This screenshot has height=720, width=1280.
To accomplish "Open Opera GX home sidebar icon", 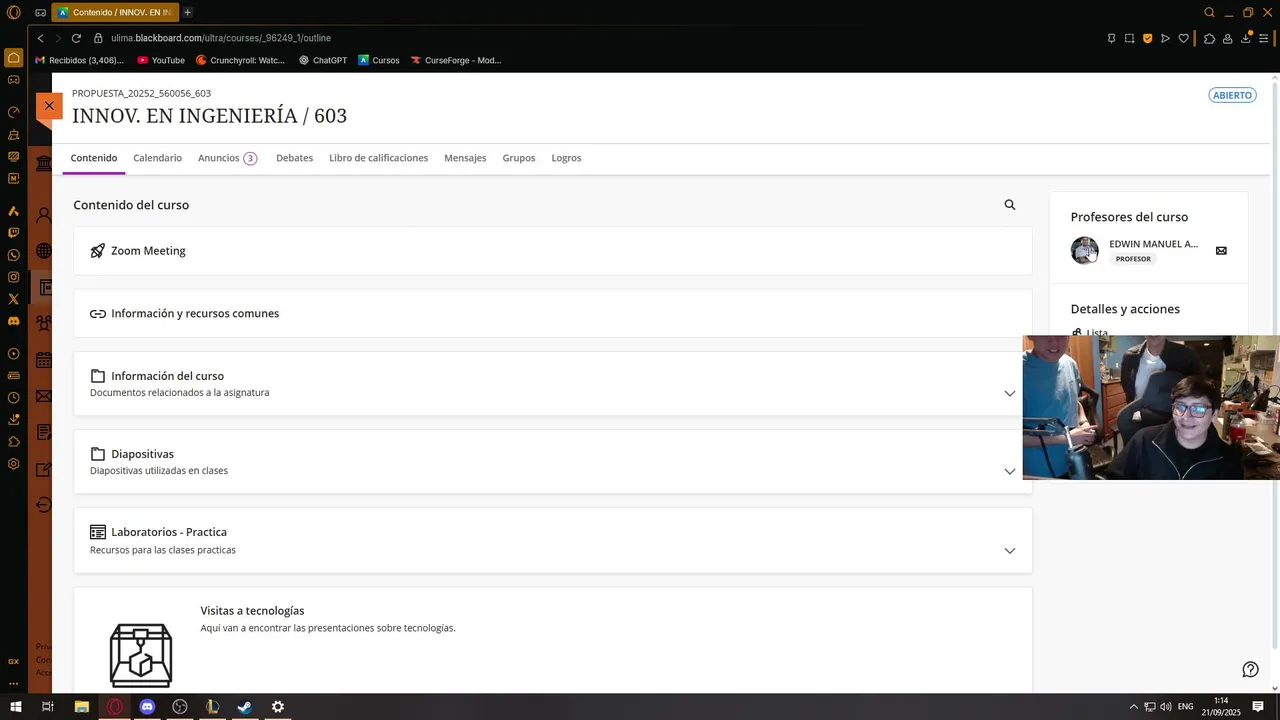I will click(14, 58).
